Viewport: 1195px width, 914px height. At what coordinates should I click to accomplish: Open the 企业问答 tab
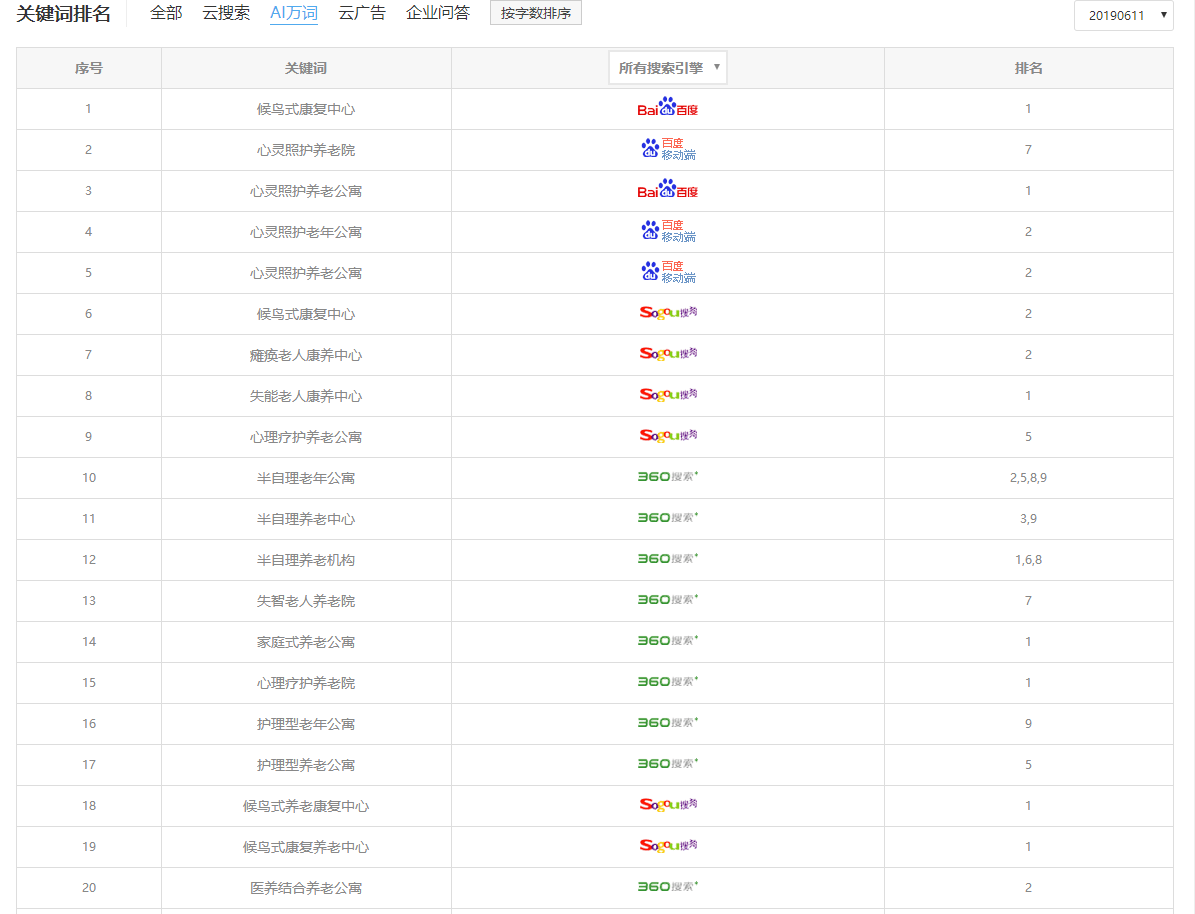[x=437, y=13]
